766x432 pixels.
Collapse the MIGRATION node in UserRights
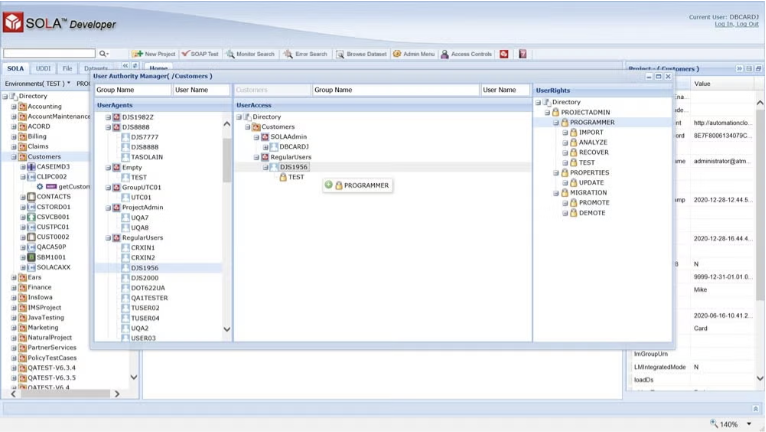(556, 193)
